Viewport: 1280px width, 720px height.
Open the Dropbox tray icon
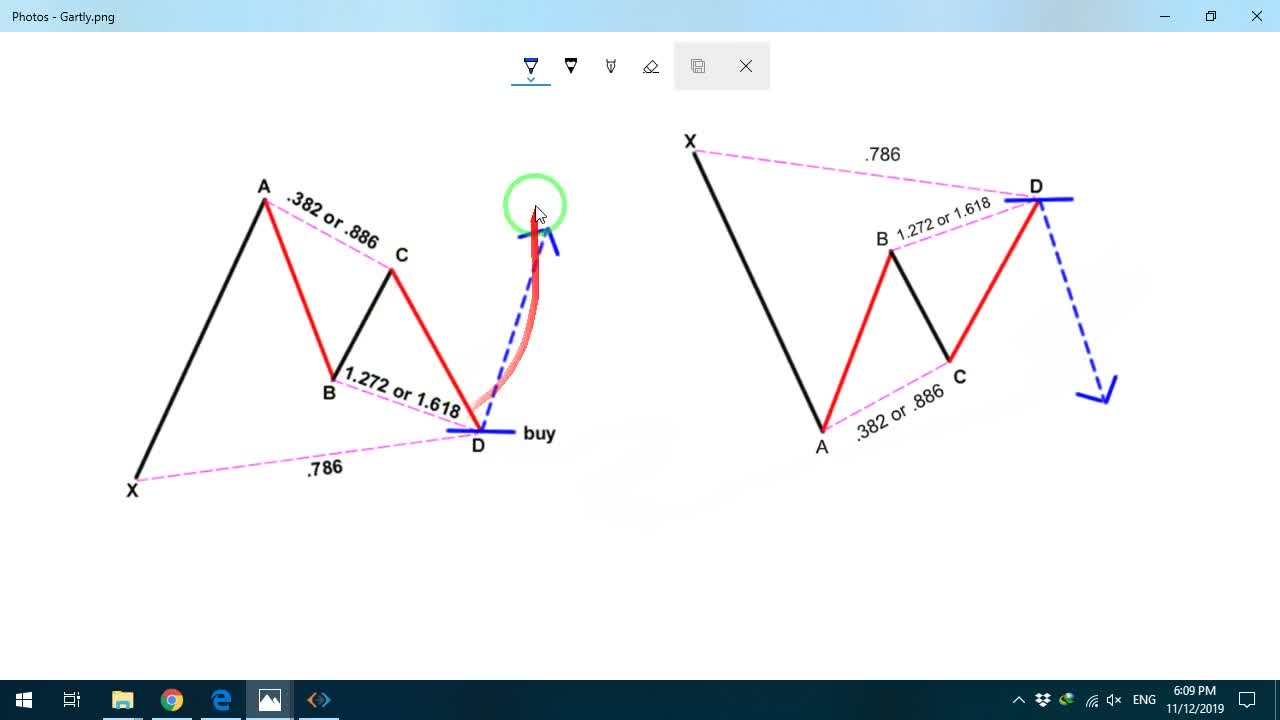[x=1043, y=700]
